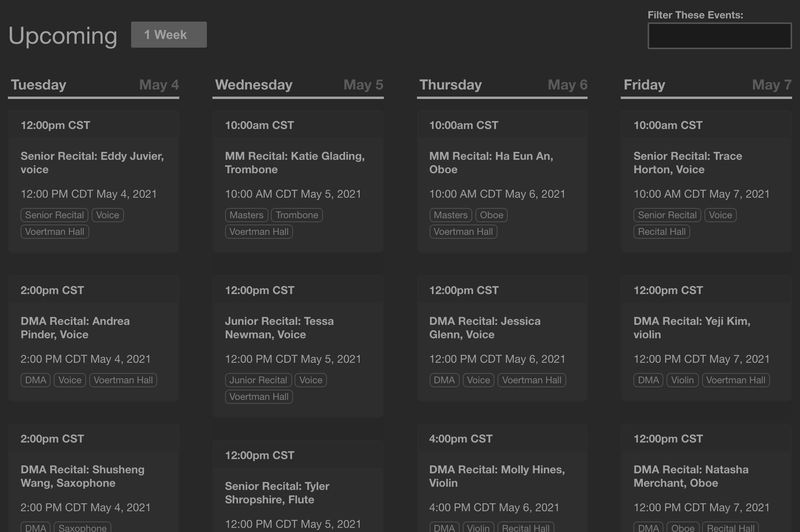Select Voice tag on Jessica Glenn card

479,380
